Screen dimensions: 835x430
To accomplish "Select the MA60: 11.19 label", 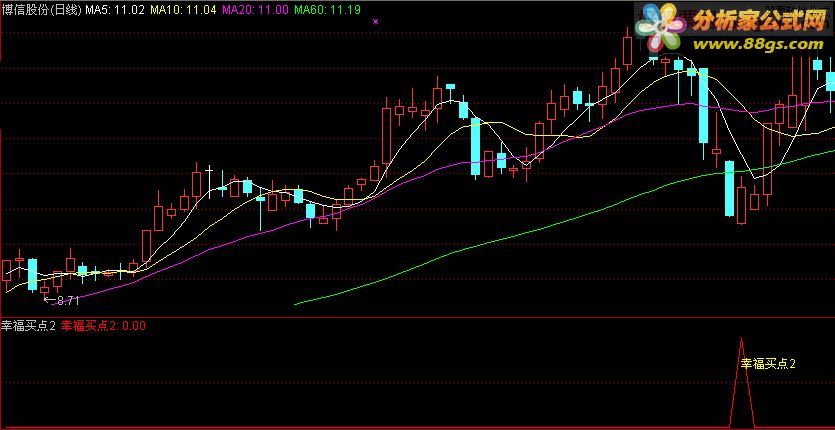I will coord(328,10).
